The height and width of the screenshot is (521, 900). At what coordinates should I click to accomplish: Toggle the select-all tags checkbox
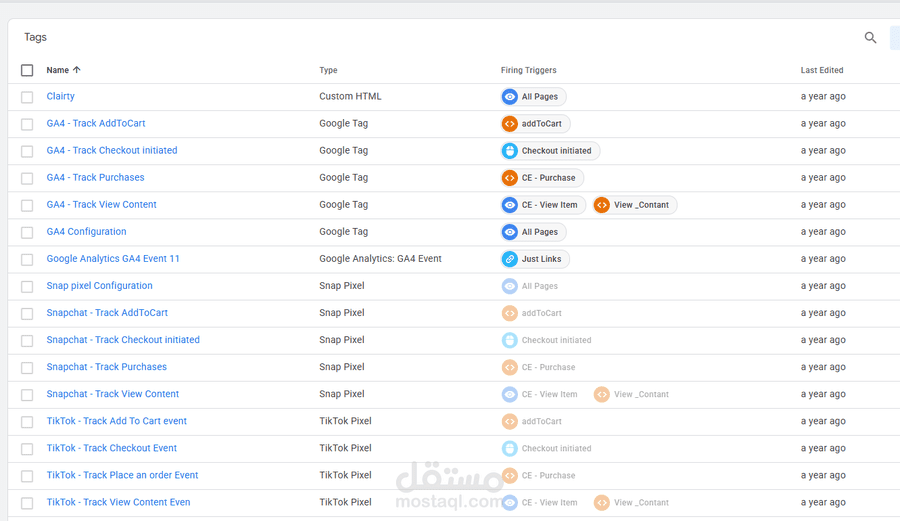(x=27, y=70)
